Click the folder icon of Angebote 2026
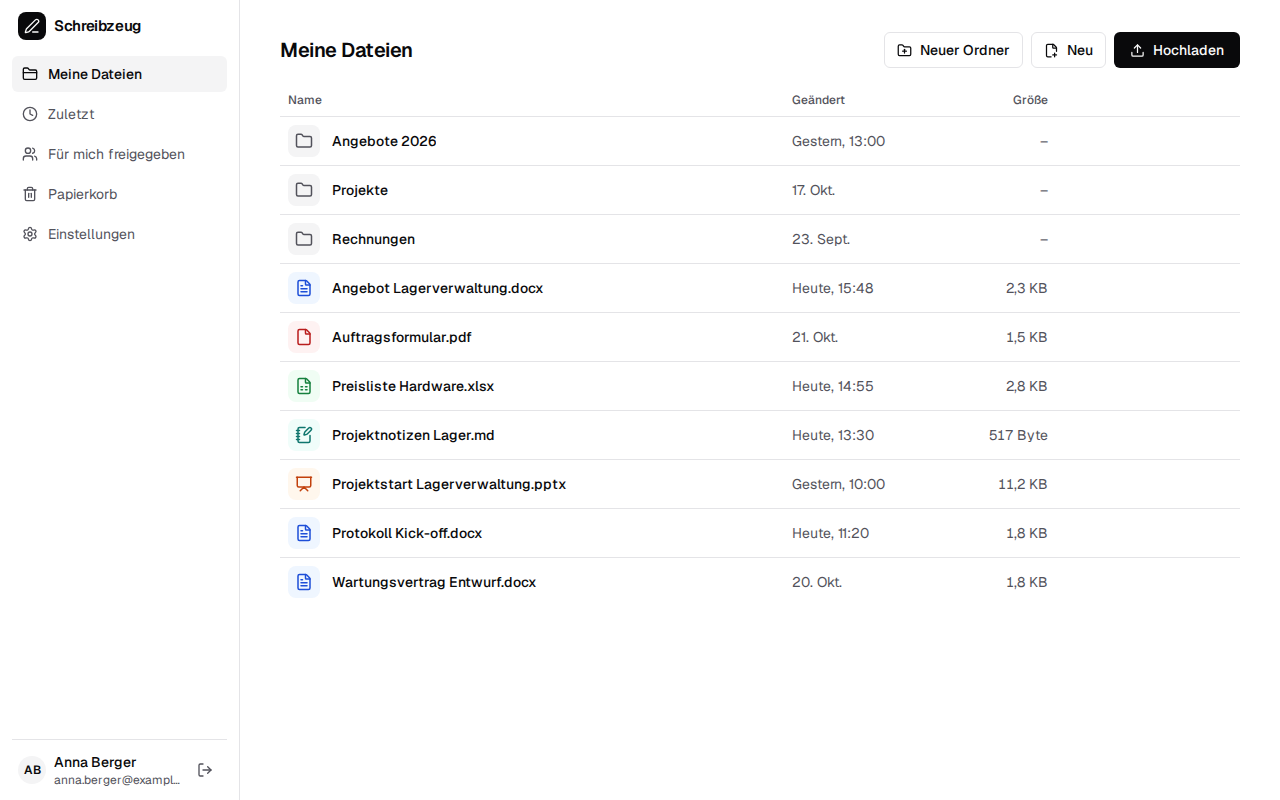Viewport: 1280px width, 800px height. pos(304,141)
